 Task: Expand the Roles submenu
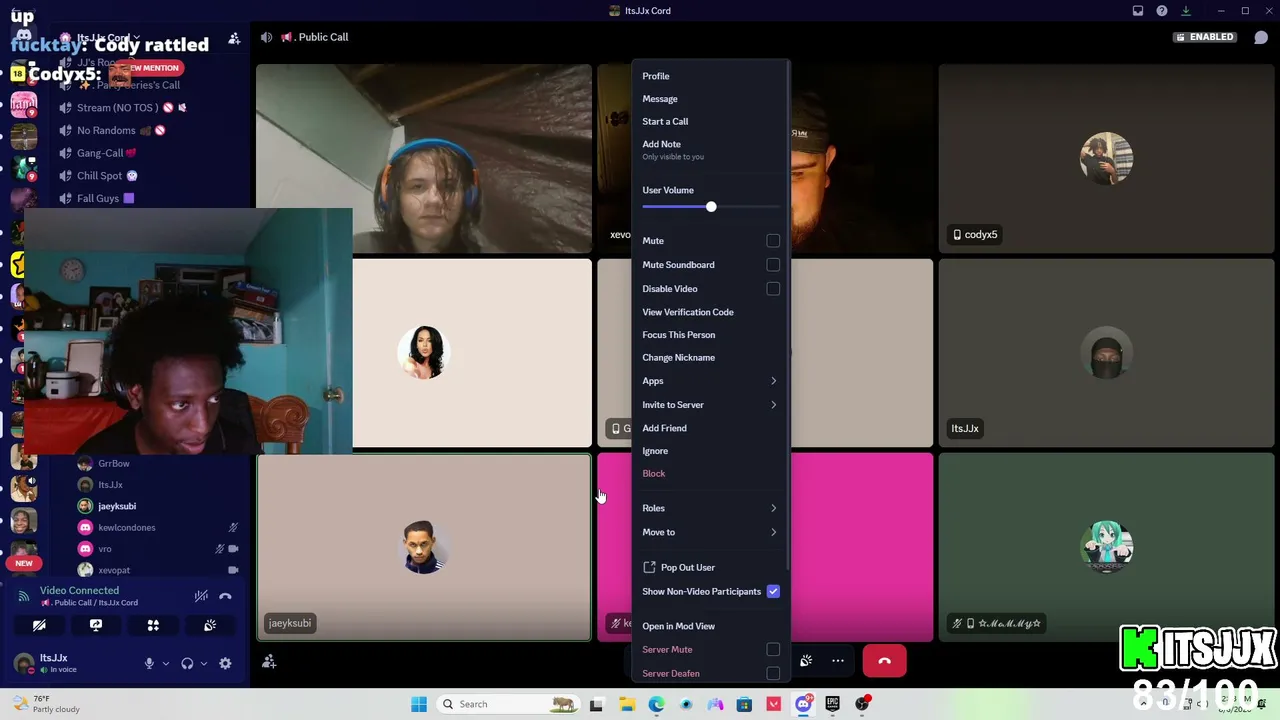coord(710,508)
